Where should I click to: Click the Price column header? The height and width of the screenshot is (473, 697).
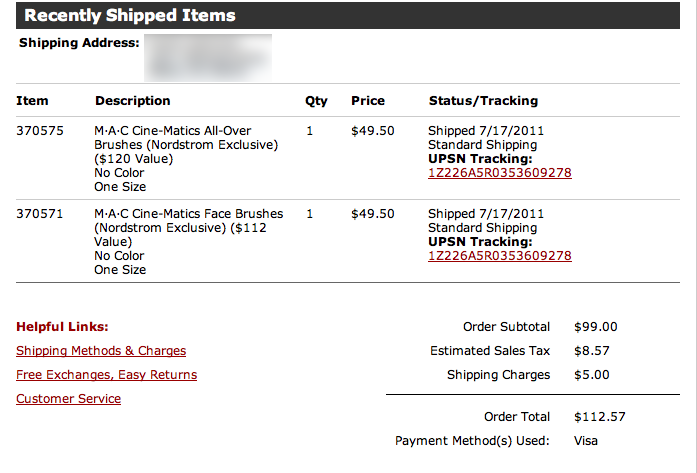[x=368, y=101]
